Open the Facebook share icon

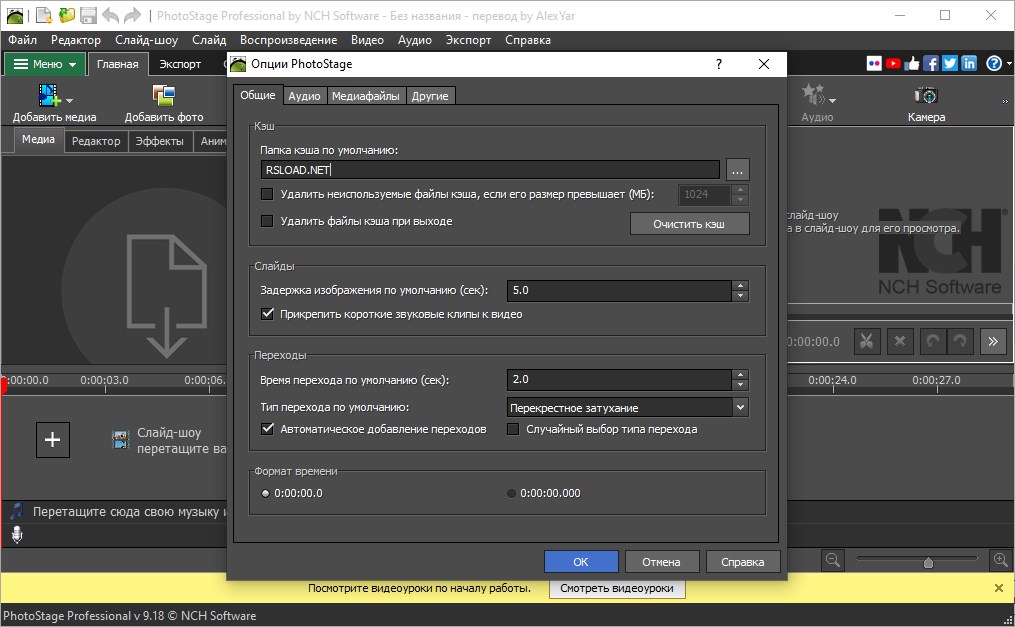[x=931, y=63]
